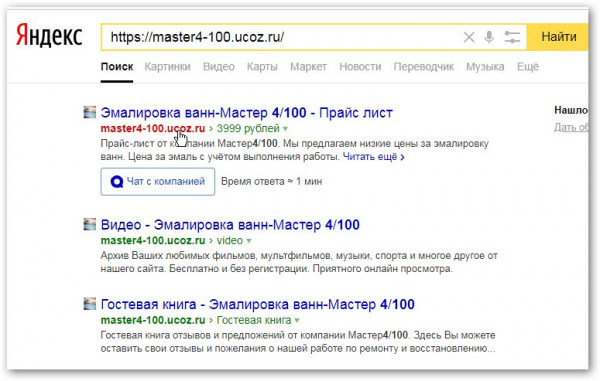This screenshot has height=381, width=600.
Task: Select the Поиск tab
Action: pyautogui.click(x=117, y=67)
